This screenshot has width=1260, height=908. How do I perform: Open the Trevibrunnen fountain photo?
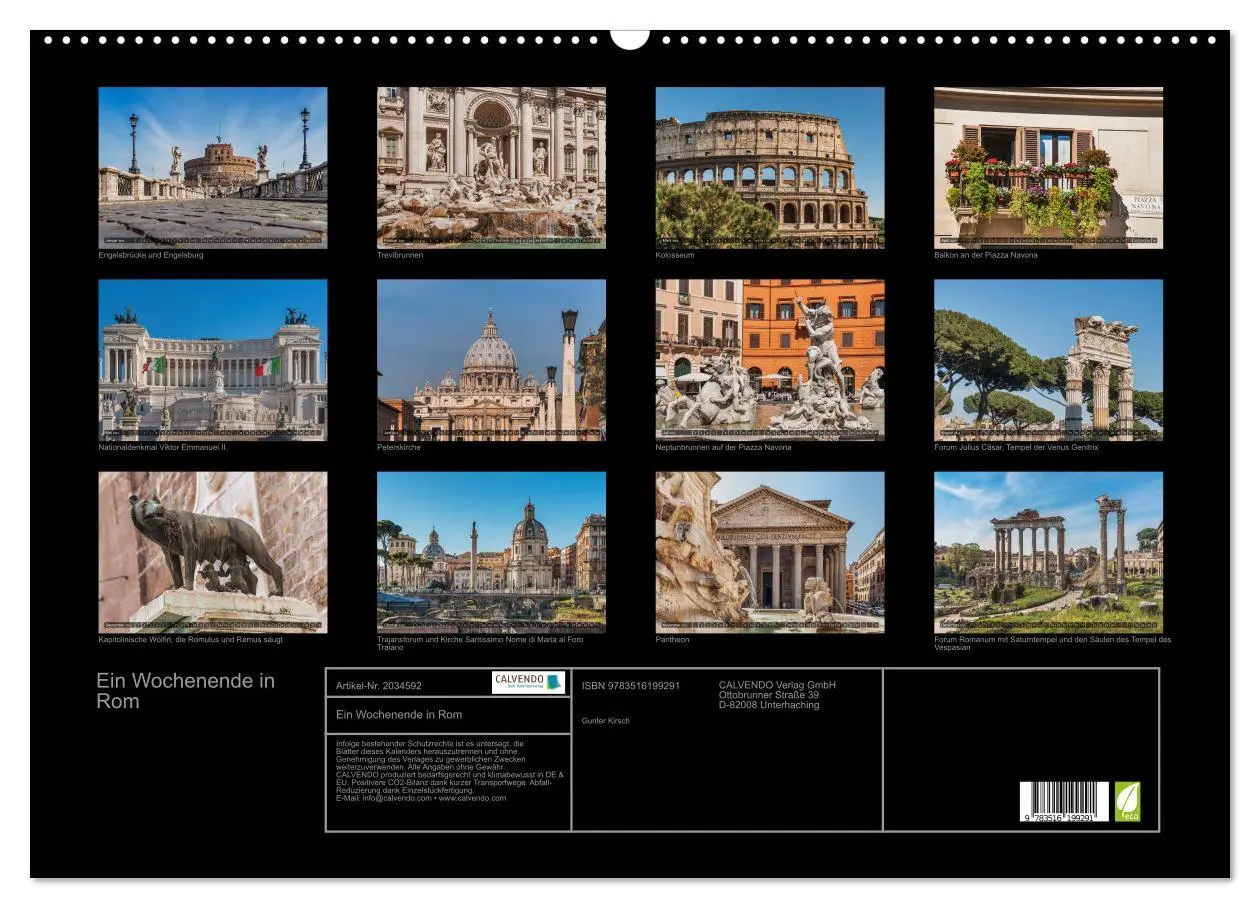(491, 167)
